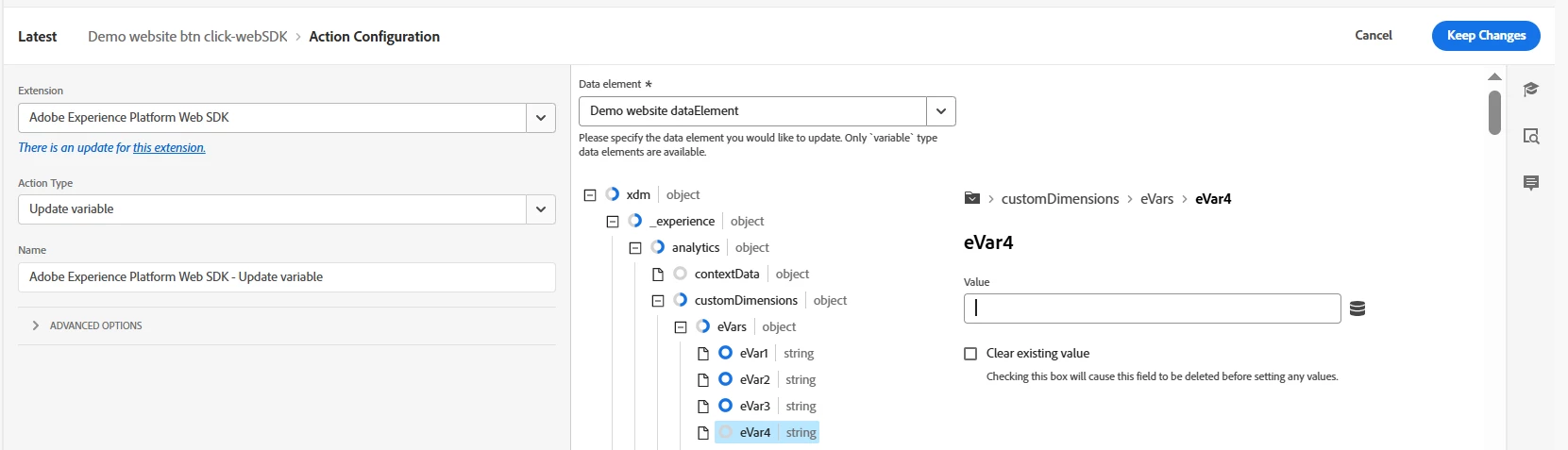Screen dimensions: 1568x450
Task: Click the eVar2 filled status circle
Action: click(x=726, y=378)
